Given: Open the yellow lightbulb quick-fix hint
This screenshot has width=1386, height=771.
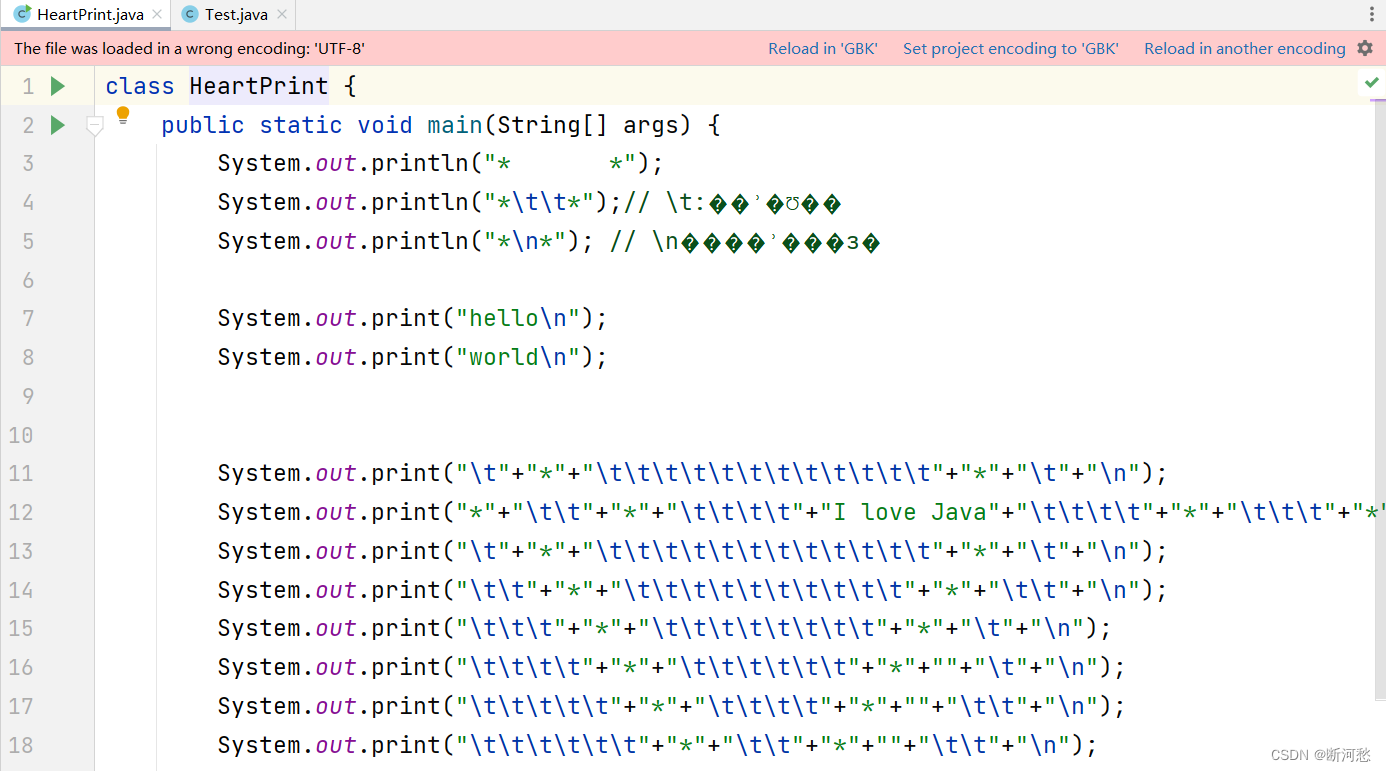Looking at the screenshot, I should point(123,115).
